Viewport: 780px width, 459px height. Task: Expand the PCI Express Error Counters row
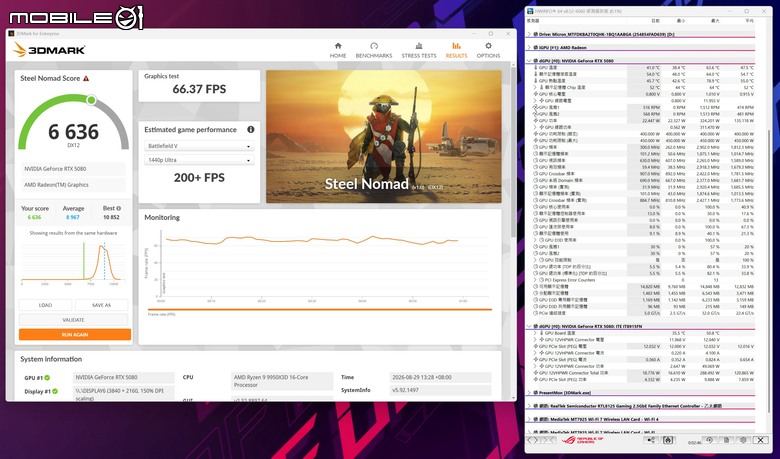[x=535, y=279]
